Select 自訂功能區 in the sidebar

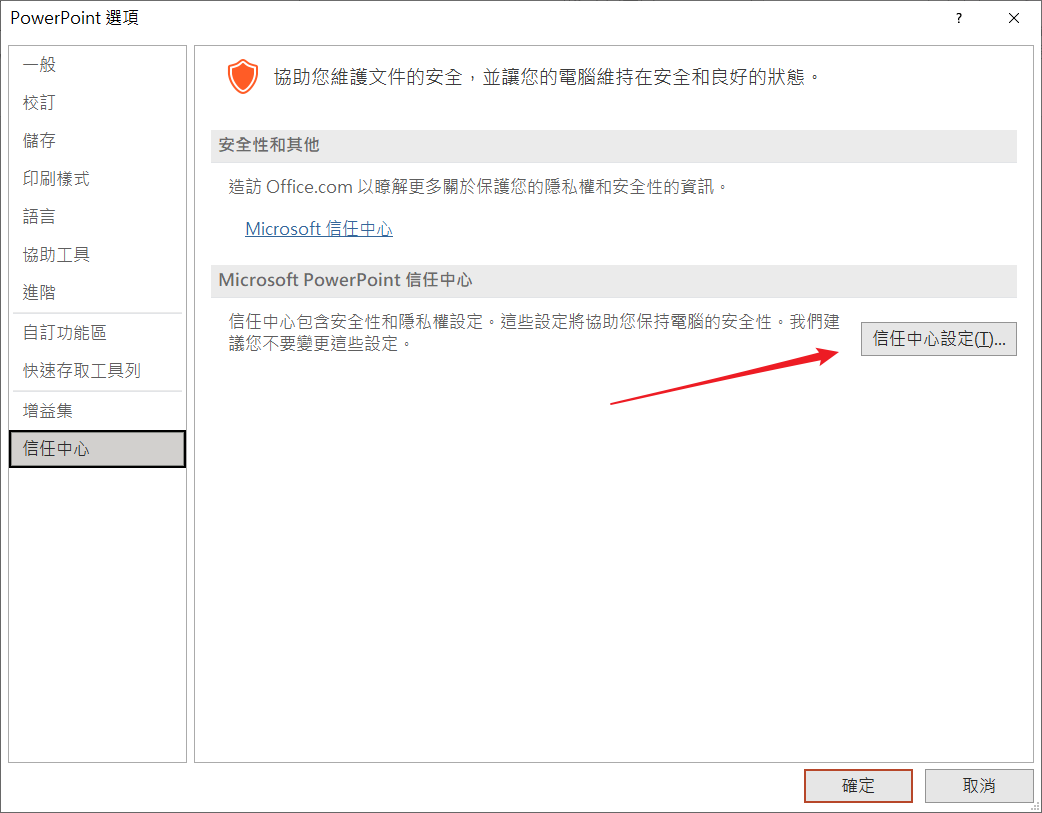(97, 332)
